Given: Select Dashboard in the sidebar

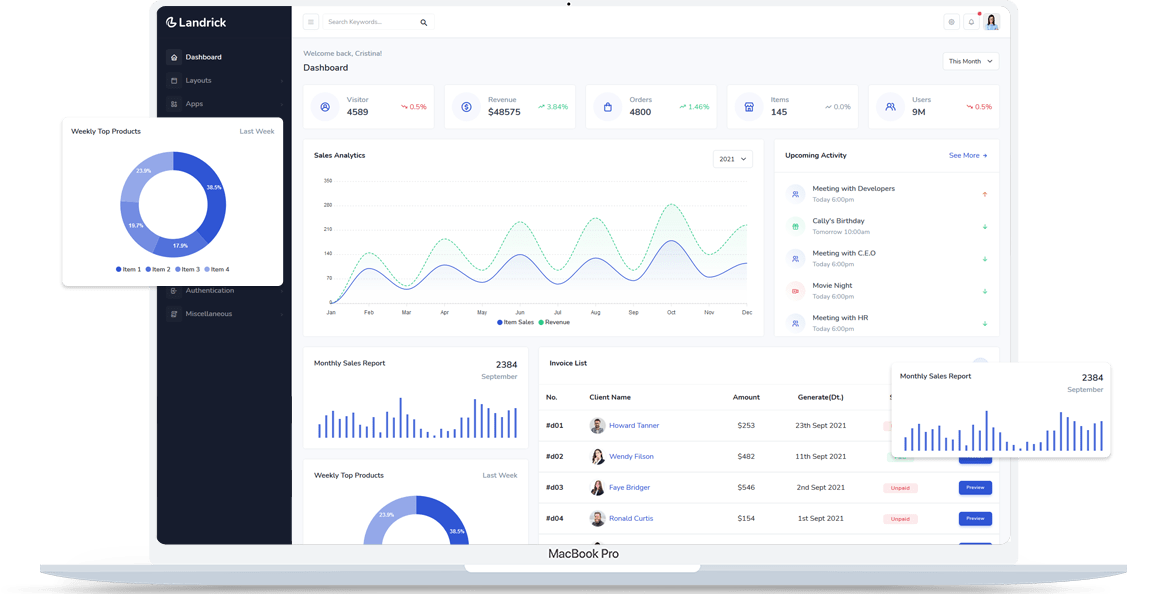Looking at the screenshot, I should click(202, 57).
